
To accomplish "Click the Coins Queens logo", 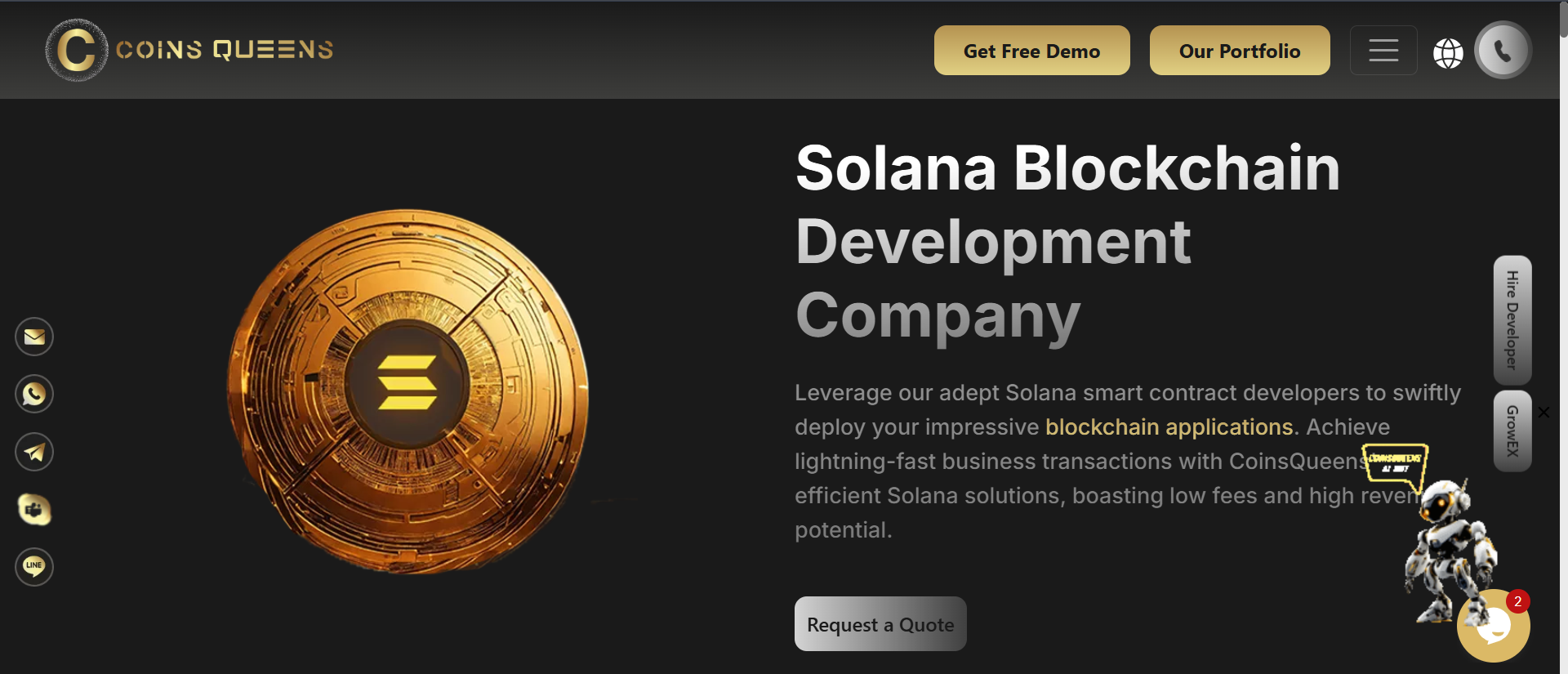I will pos(188,50).
